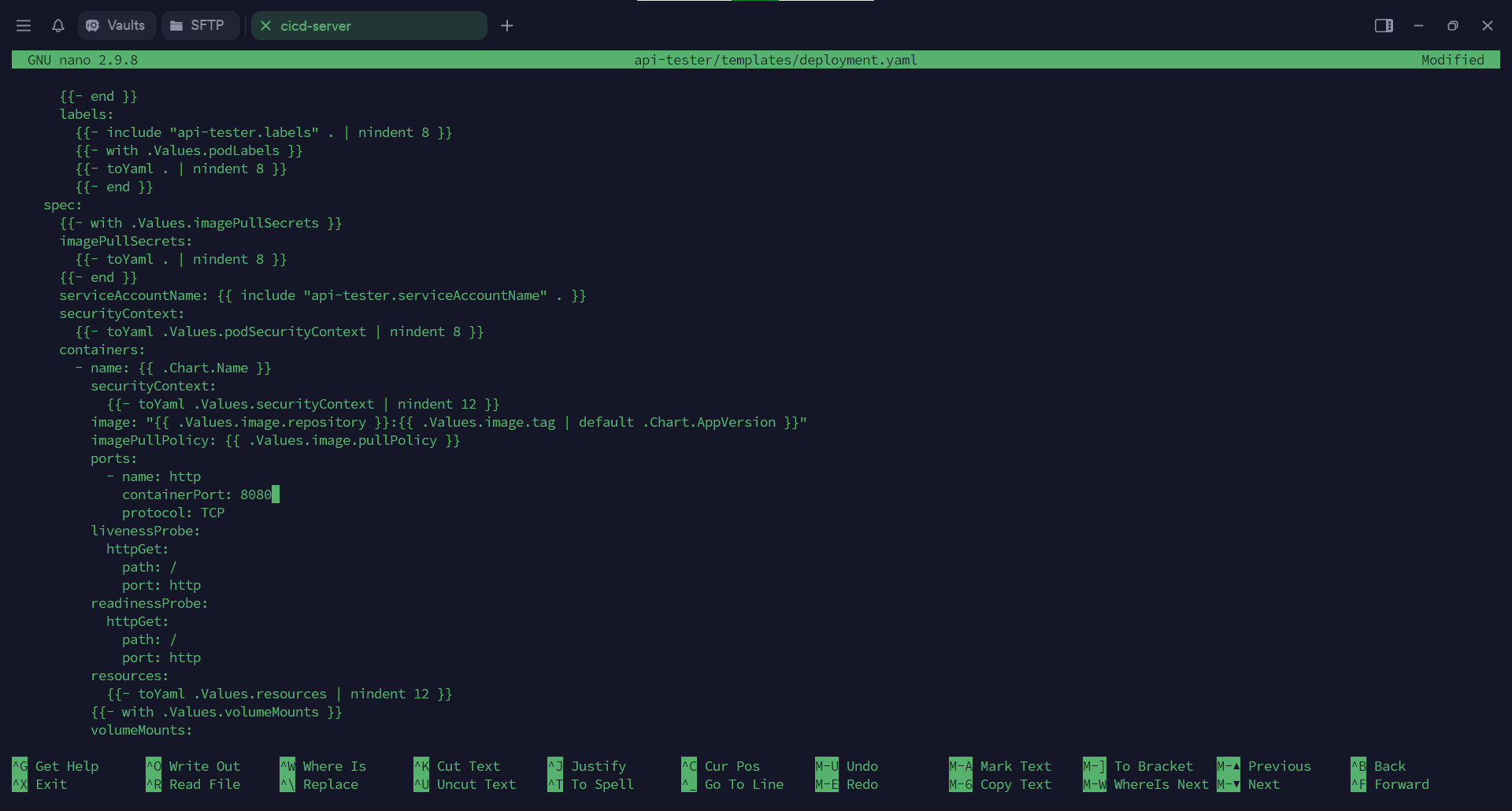Click the 'containers:' line
This screenshot has height=811, width=1512.
click(102, 350)
